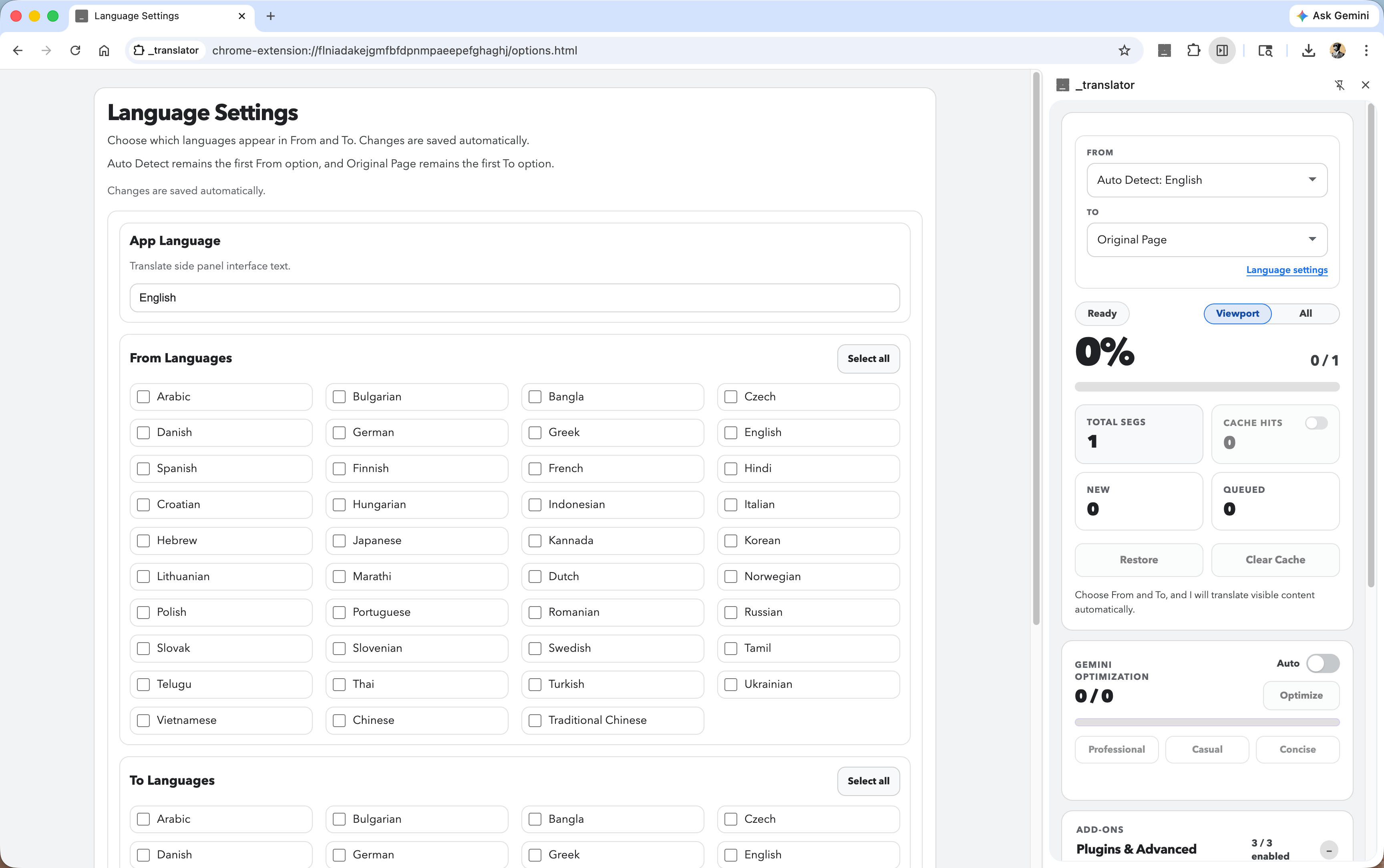Check Russian in From Languages
The image size is (1384, 868).
coord(731,612)
